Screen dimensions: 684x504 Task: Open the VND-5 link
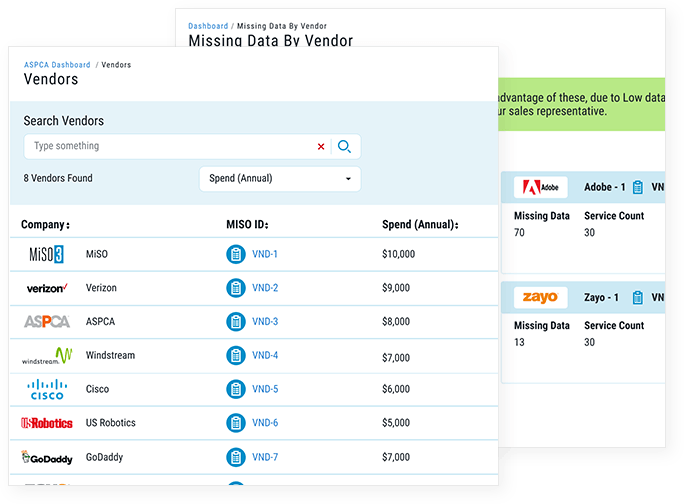265,389
